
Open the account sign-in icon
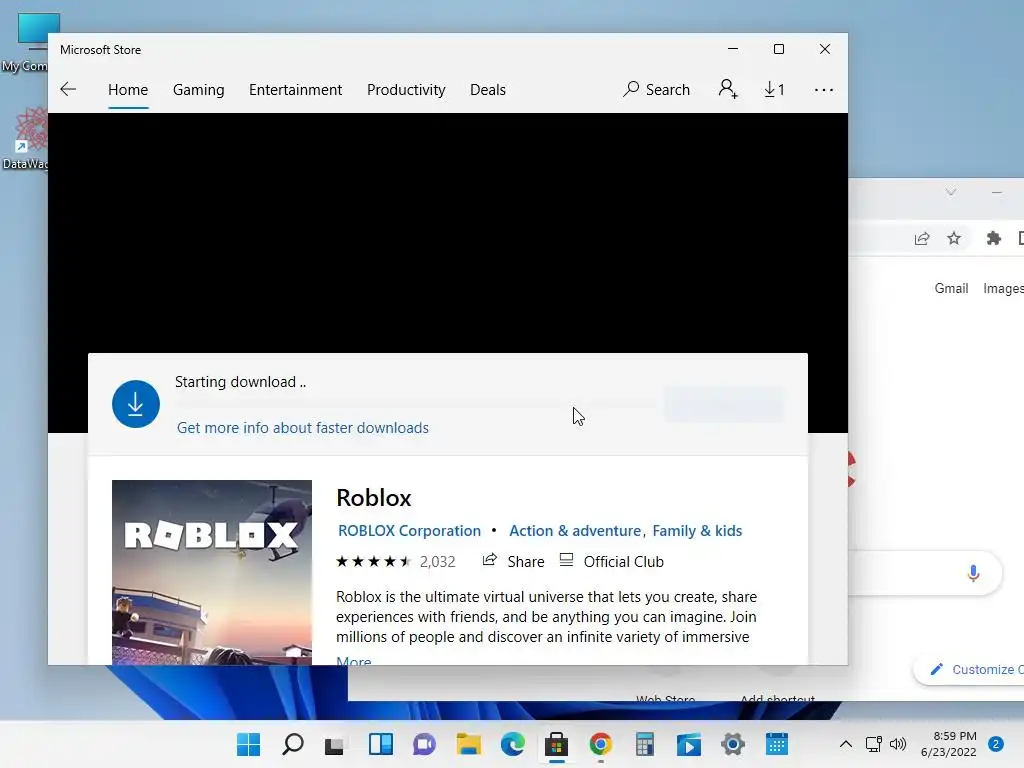point(728,89)
